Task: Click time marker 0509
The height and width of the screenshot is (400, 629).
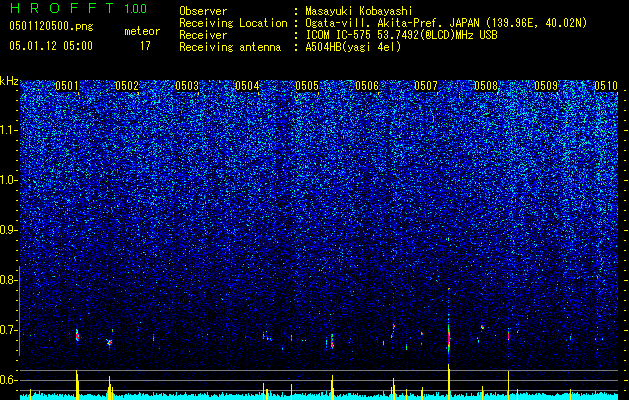Action: pos(546,86)
